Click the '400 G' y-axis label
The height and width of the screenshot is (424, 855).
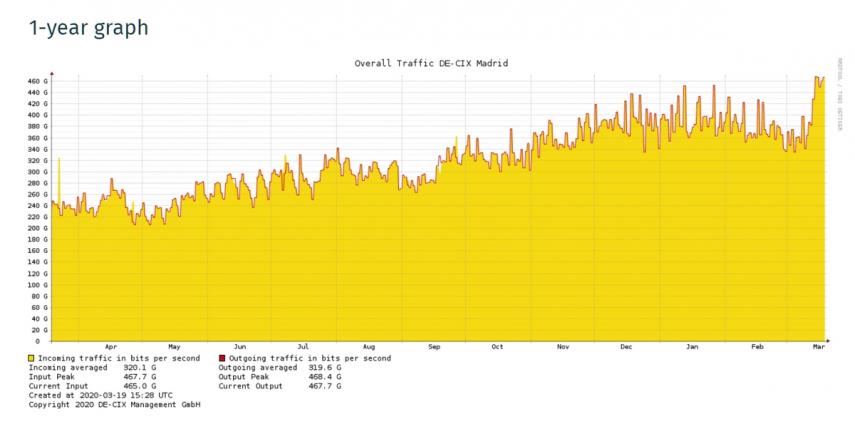(x=38, y=115)
